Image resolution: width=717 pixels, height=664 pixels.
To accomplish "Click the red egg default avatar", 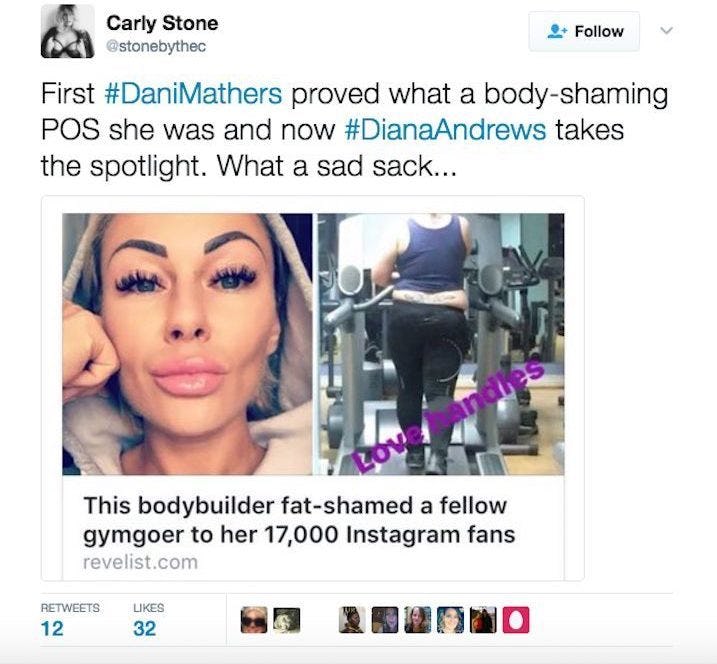I will coord(516,620).
